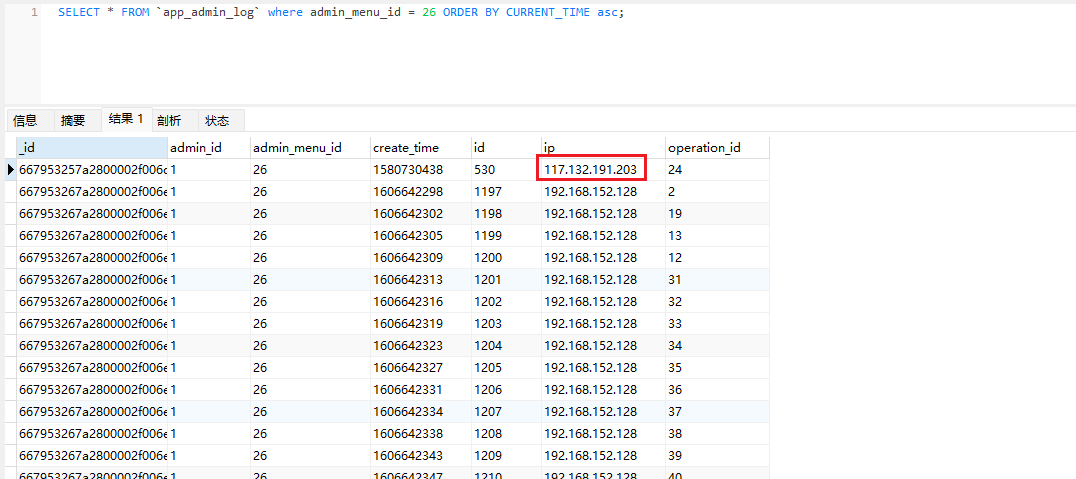
Task: Click the SQL query text in editor
Action: point(341,12)
